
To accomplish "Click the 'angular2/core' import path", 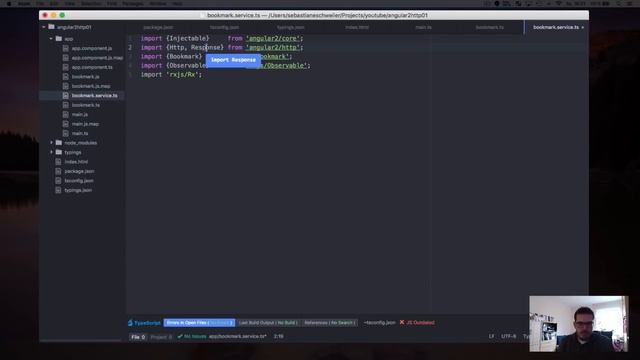I will pyautogui.click(x=273, y=38).
